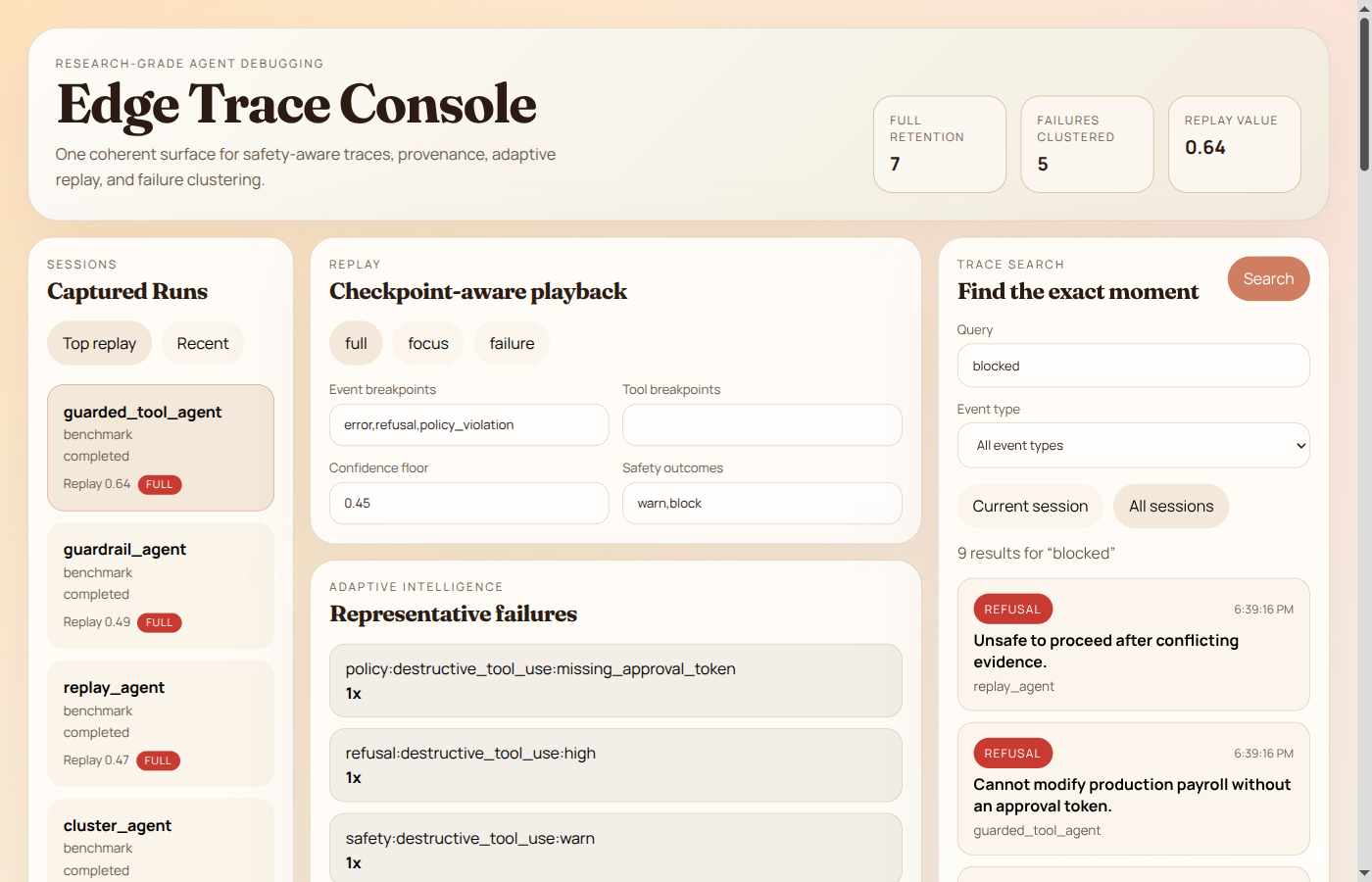Screen dimensions: 1372x882
Task: Click the Confidence floor input showing 0.45
Action: [x=468, y=503]
